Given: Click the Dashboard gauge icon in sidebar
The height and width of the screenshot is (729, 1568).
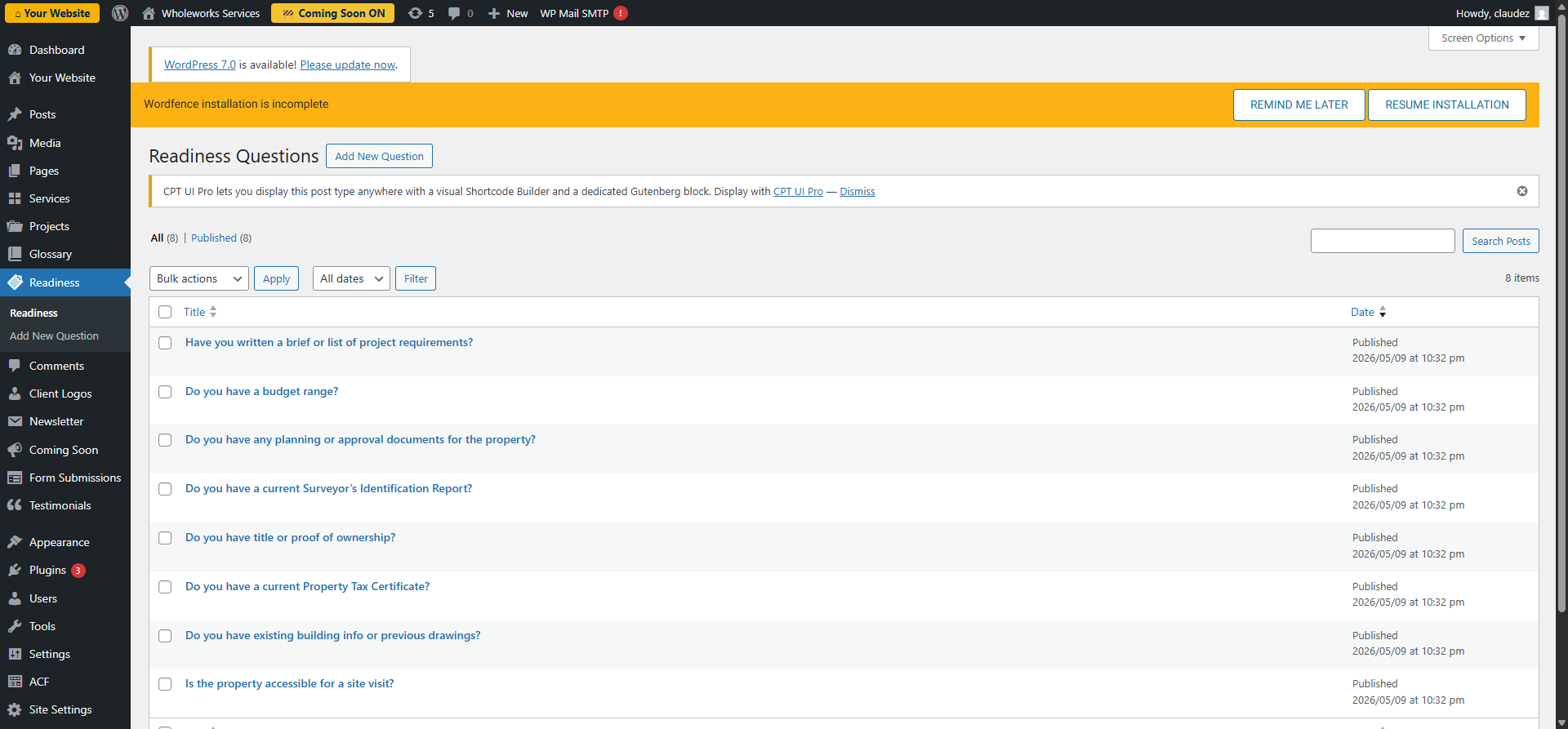Looking at the screenshot, I should (15, 50).
